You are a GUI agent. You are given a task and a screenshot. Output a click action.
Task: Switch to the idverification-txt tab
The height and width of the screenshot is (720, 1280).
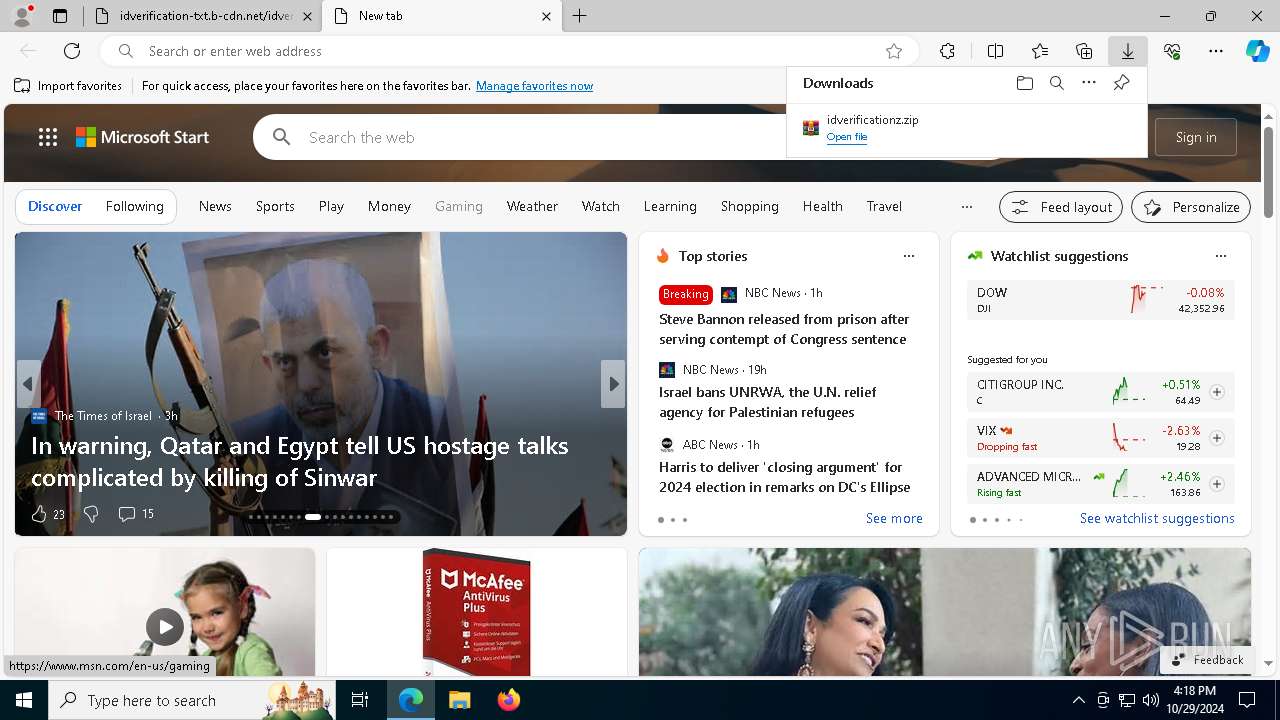click(x=204, y=16)
